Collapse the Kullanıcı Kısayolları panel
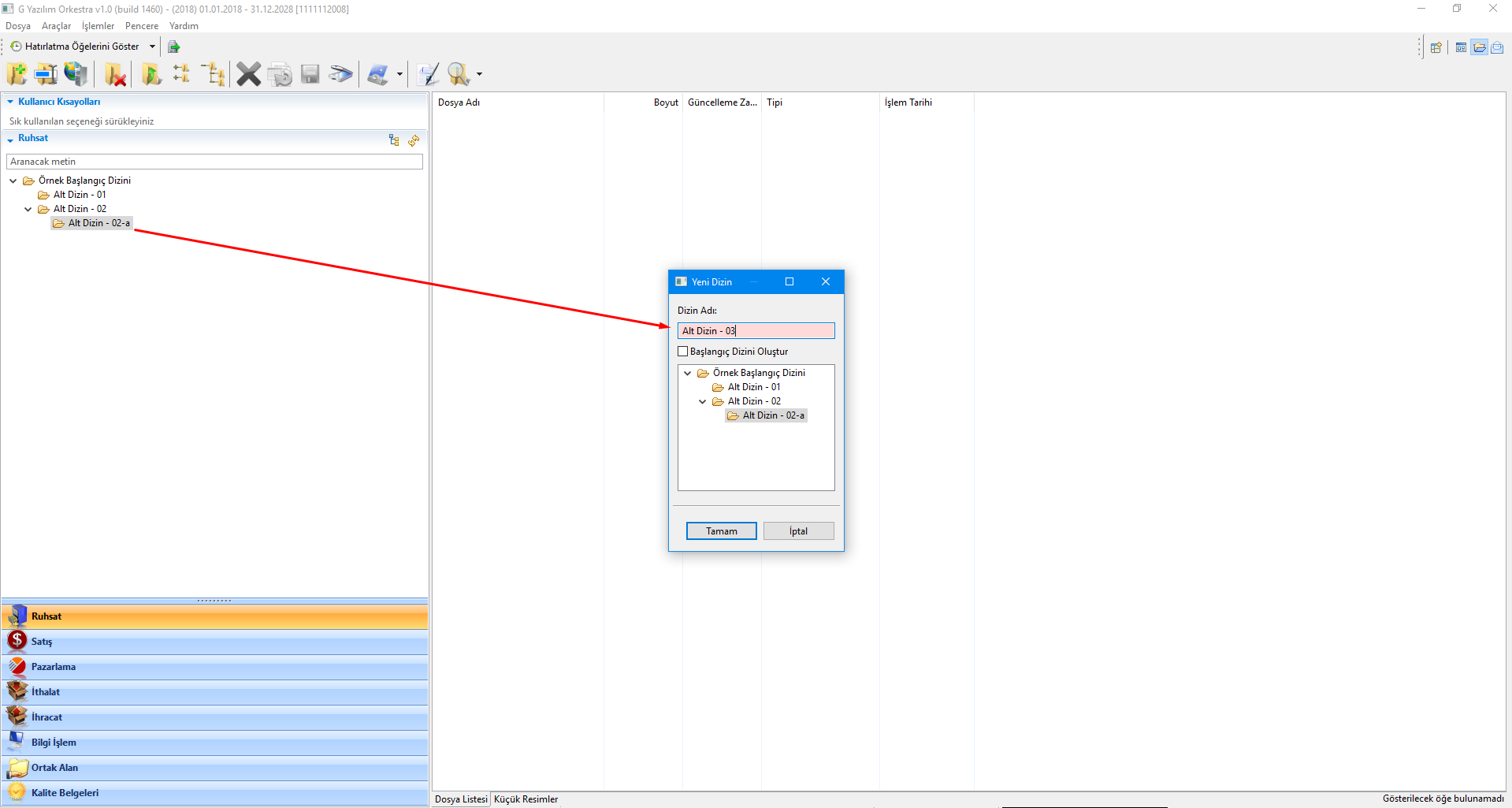Screen dimensions: 1512x808 tap(10, 102)
